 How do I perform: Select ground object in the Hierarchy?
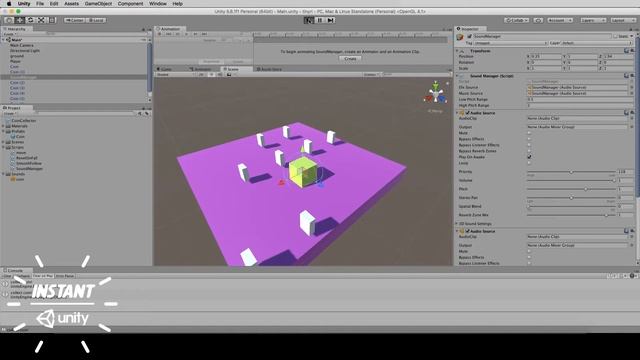17,56
